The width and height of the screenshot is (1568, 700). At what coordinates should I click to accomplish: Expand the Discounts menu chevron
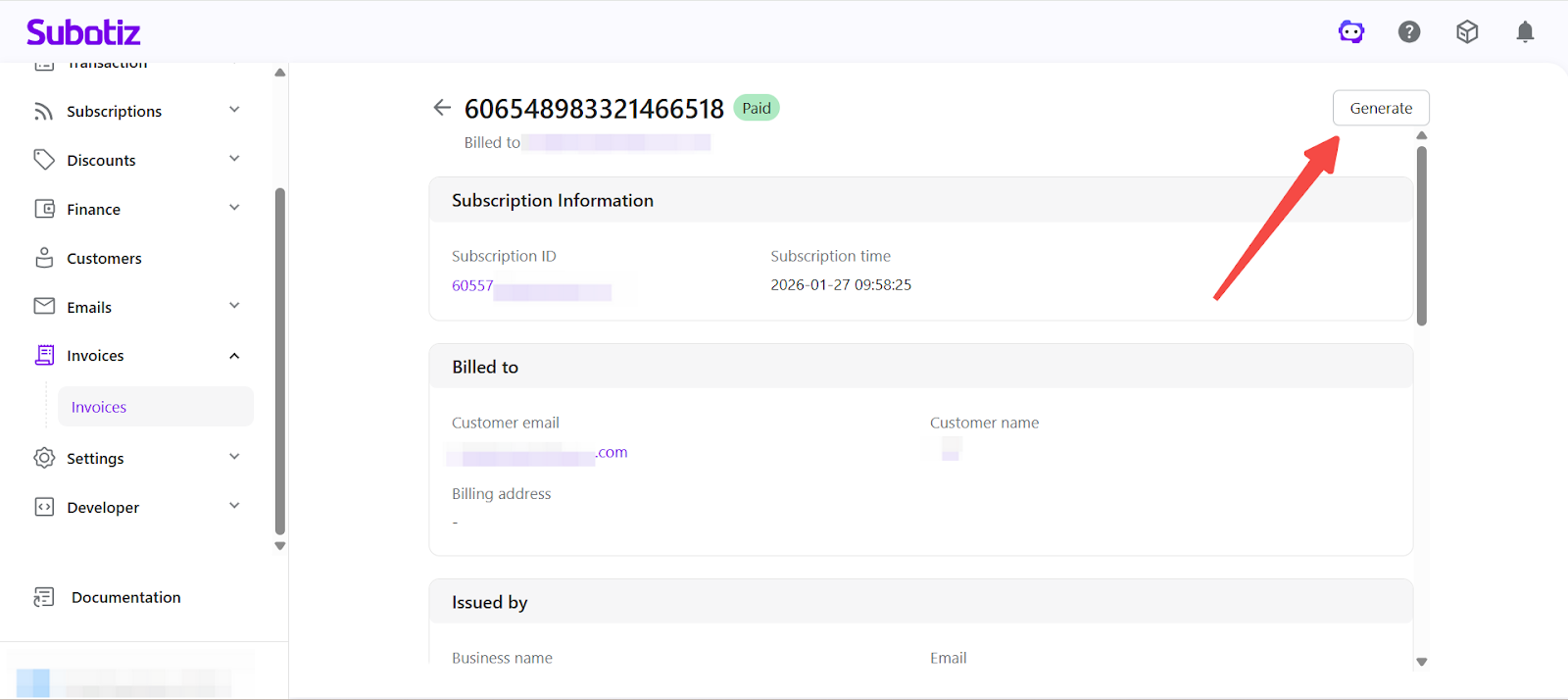(234, 159)
